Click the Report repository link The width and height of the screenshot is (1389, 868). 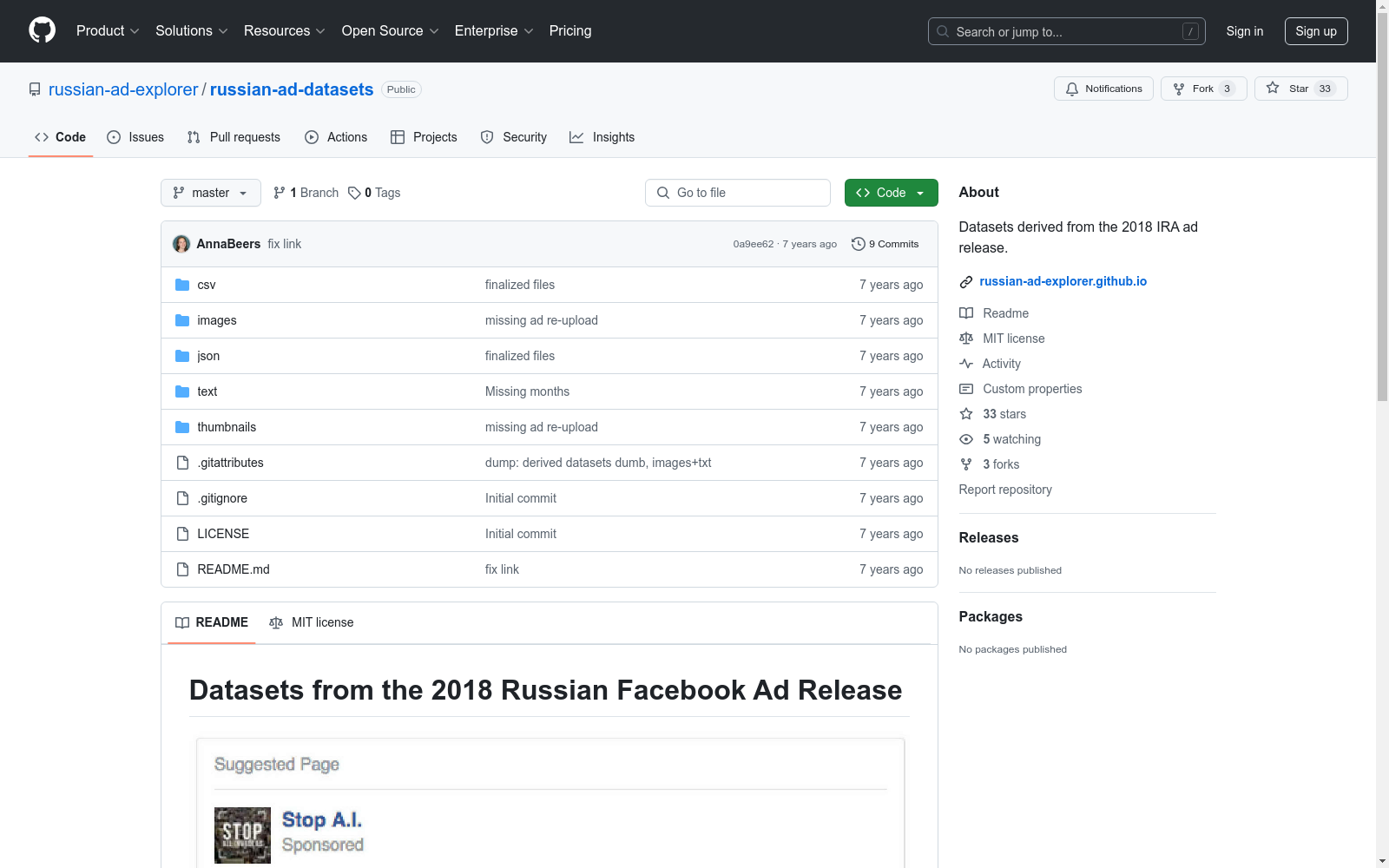coord(1005,490)
